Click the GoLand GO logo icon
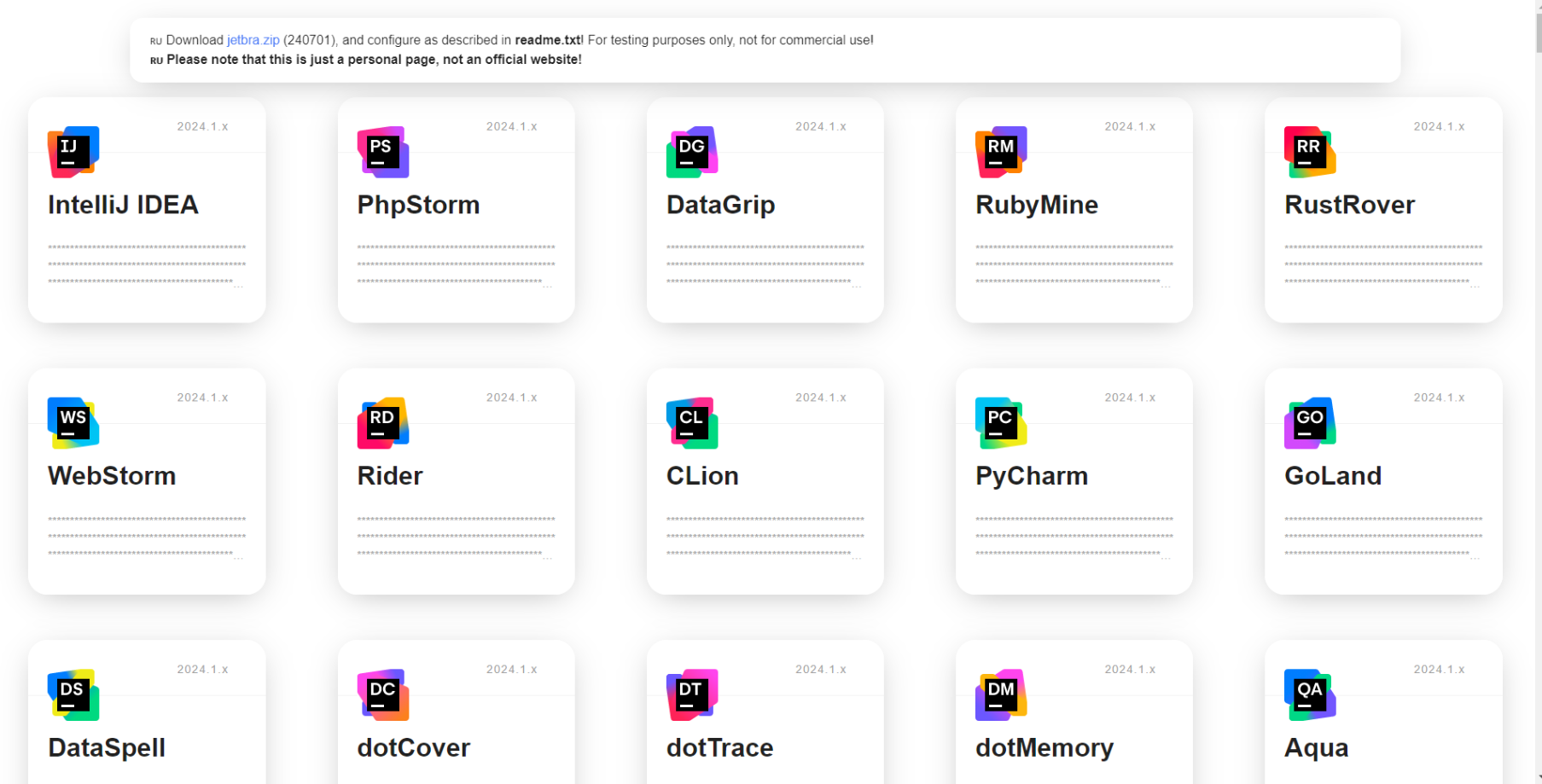1542x784 pixels. pos(1310,423)
